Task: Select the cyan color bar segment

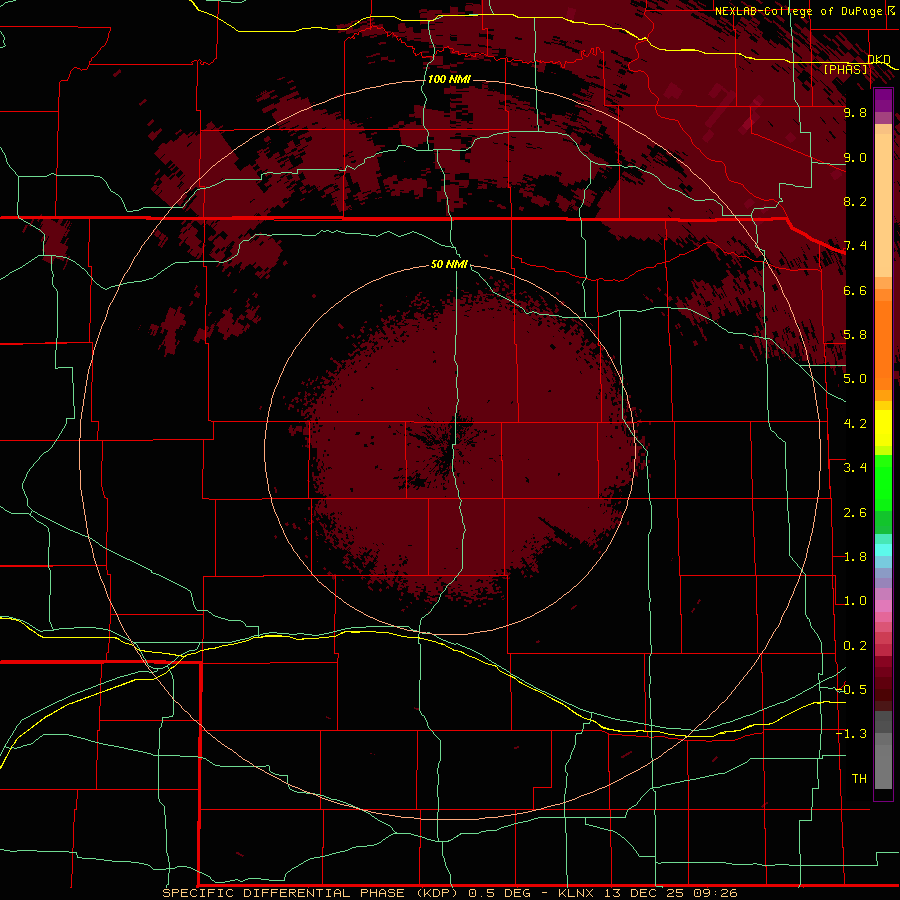Action: click(x=883, y=550)
